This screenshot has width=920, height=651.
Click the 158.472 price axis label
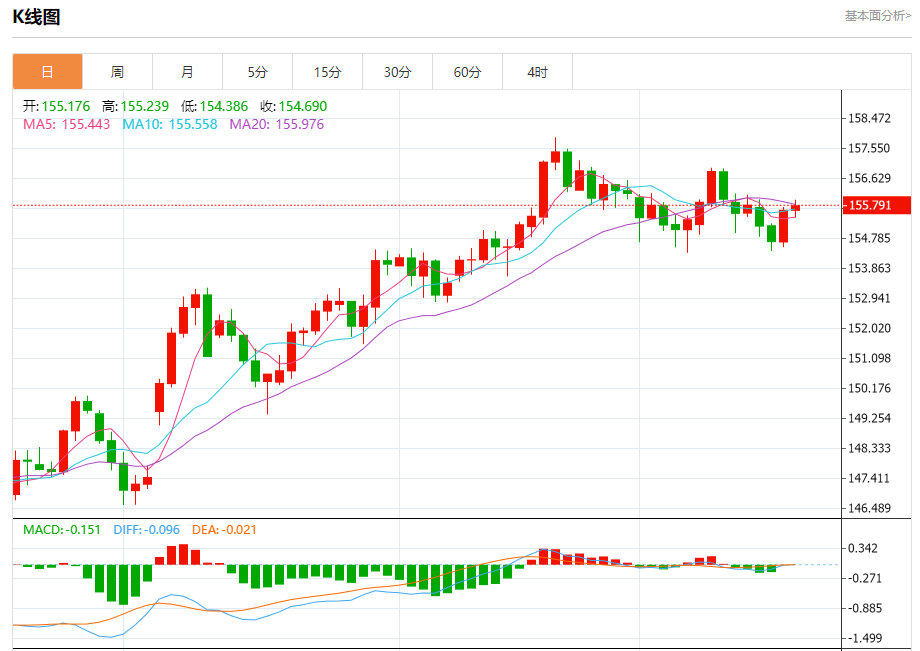click(868, 119)
